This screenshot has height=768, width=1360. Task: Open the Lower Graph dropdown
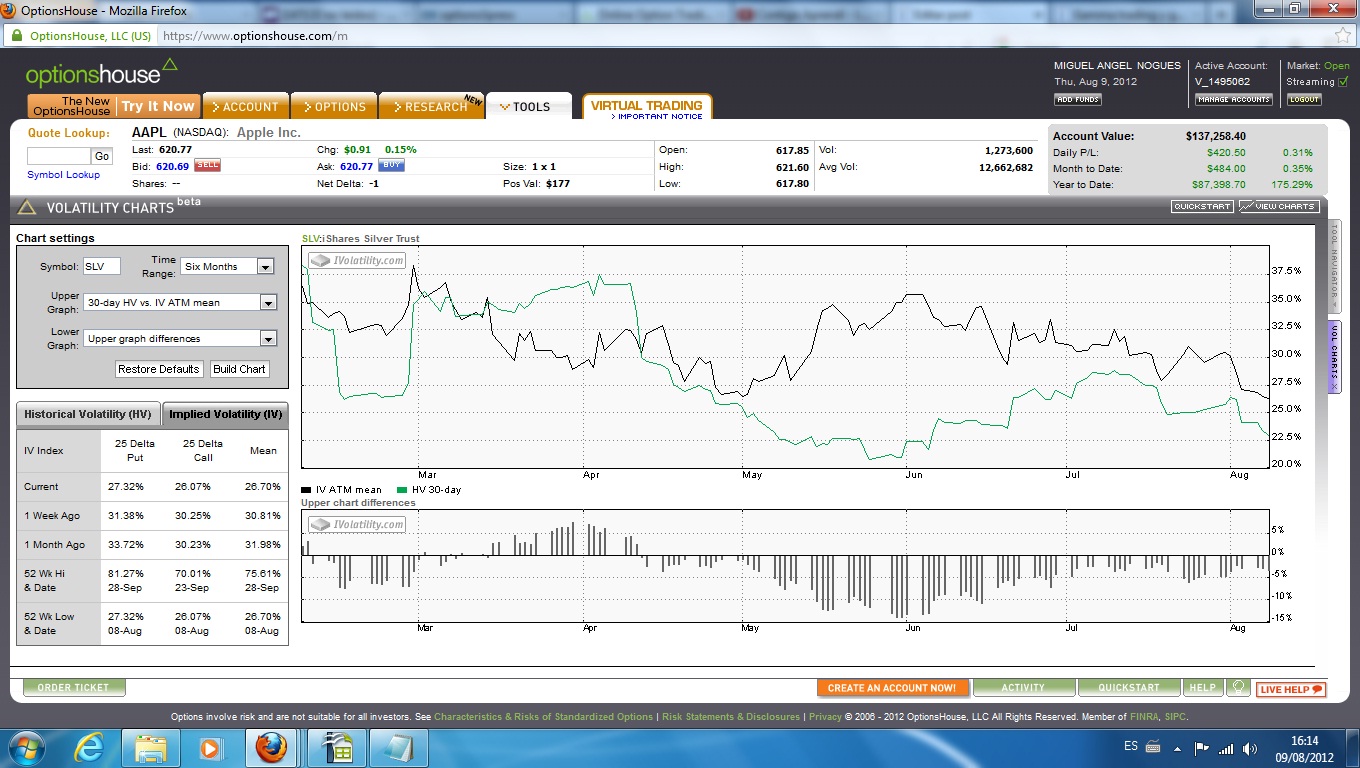tap(267, 338)
